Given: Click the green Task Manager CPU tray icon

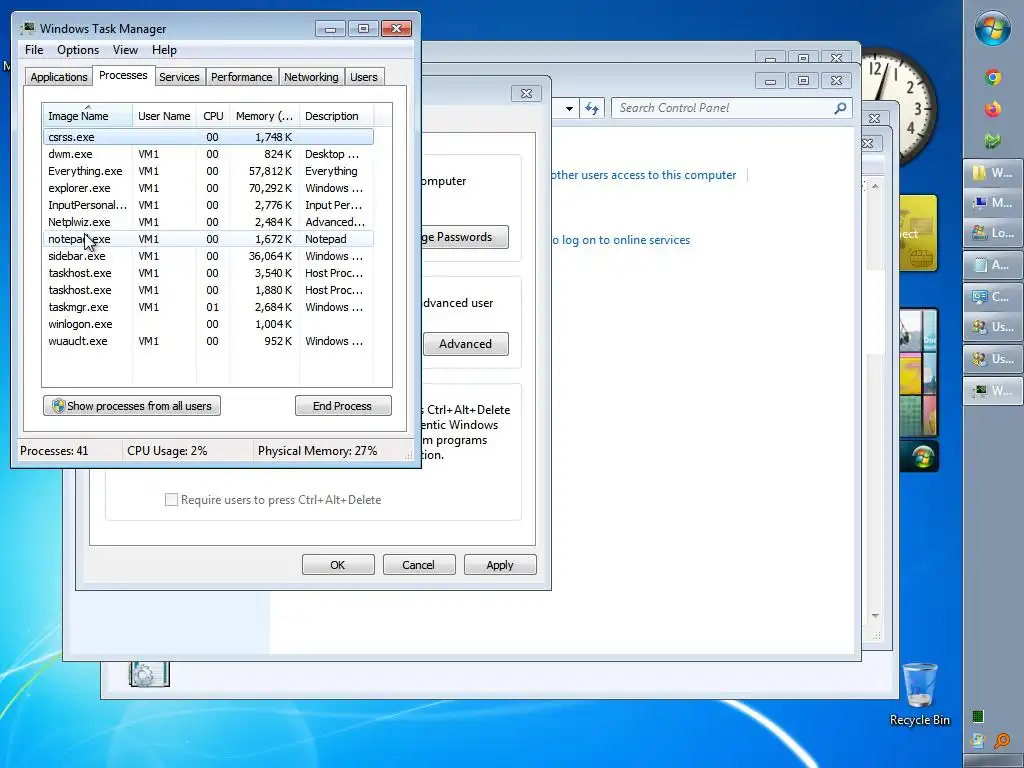Looking at the screenshot, I should click(978, 717).
